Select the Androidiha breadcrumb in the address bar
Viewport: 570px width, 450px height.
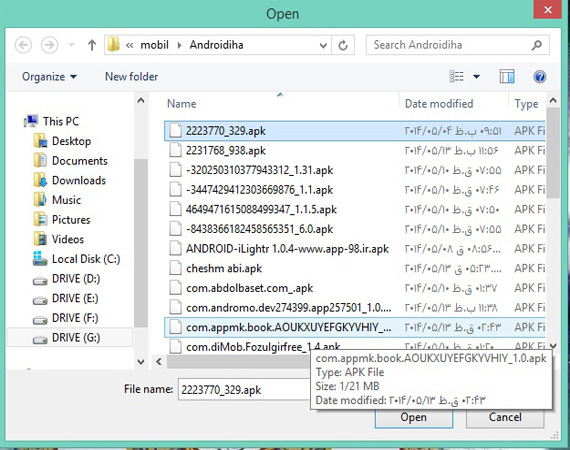[x=216, y=45]
